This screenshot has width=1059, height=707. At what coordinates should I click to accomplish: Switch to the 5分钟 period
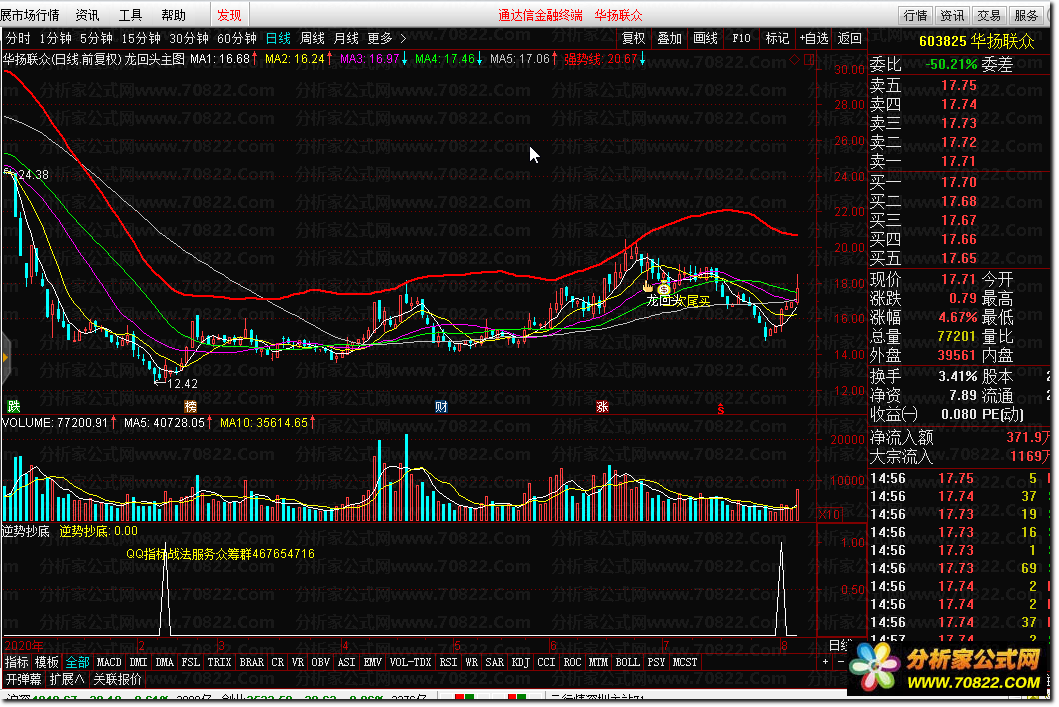pyautogui.click(x=96, y=38)
